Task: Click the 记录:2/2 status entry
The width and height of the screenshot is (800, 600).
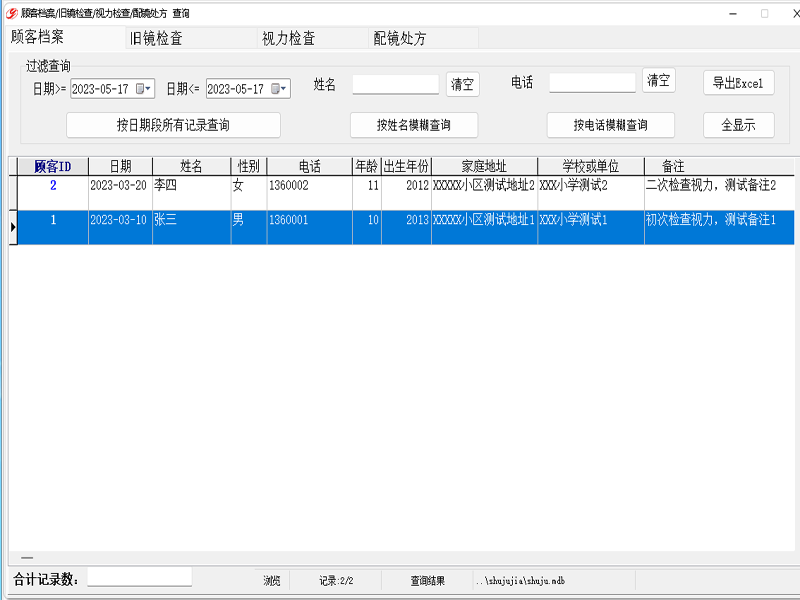Action: point(336,581)
